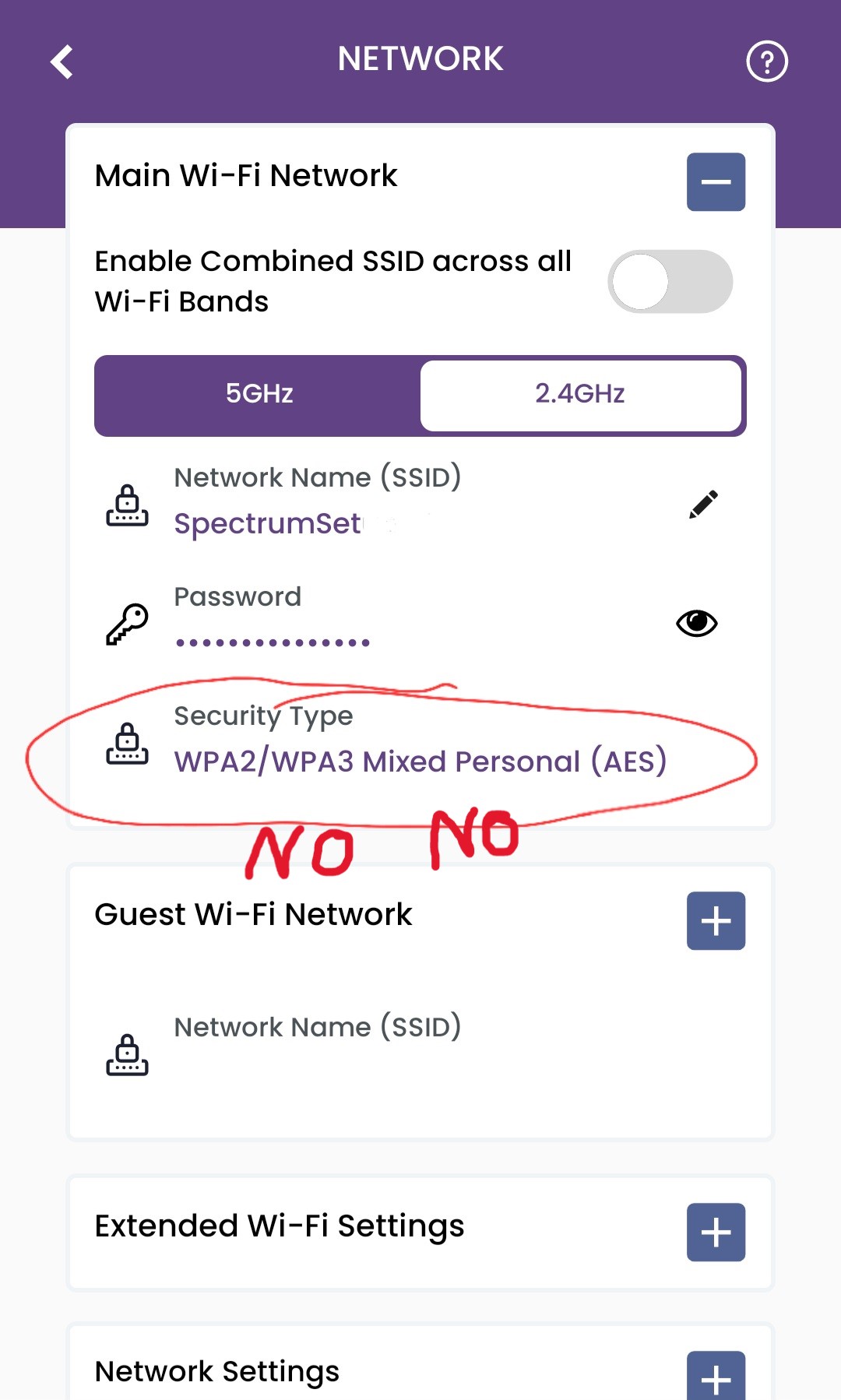Select the 2.4GHz band tab
841x1400 pixels.
click(580, 394)
